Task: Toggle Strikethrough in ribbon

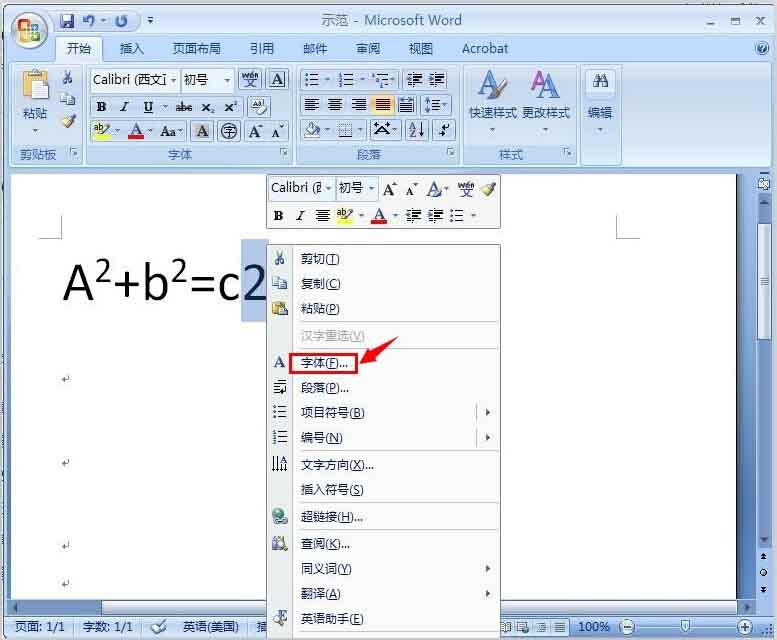Action: coord(184,107)
